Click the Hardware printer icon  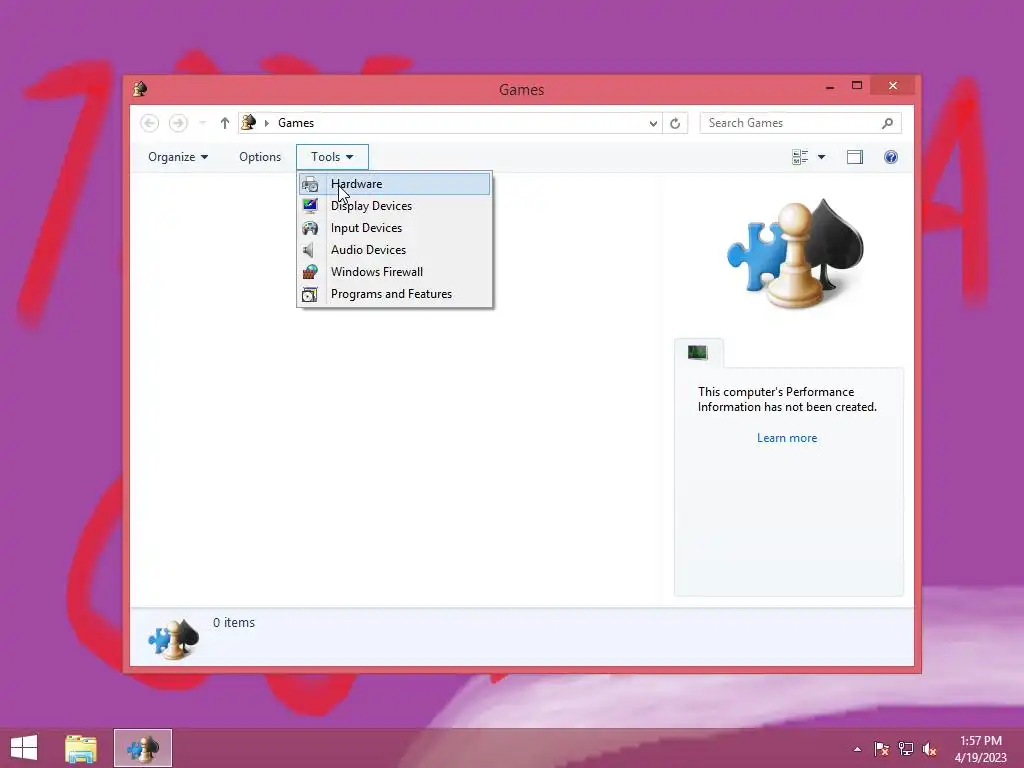[310, 184]
